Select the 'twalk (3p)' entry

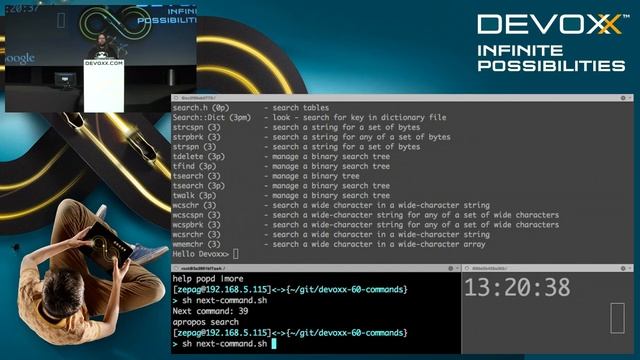[194, 196]
